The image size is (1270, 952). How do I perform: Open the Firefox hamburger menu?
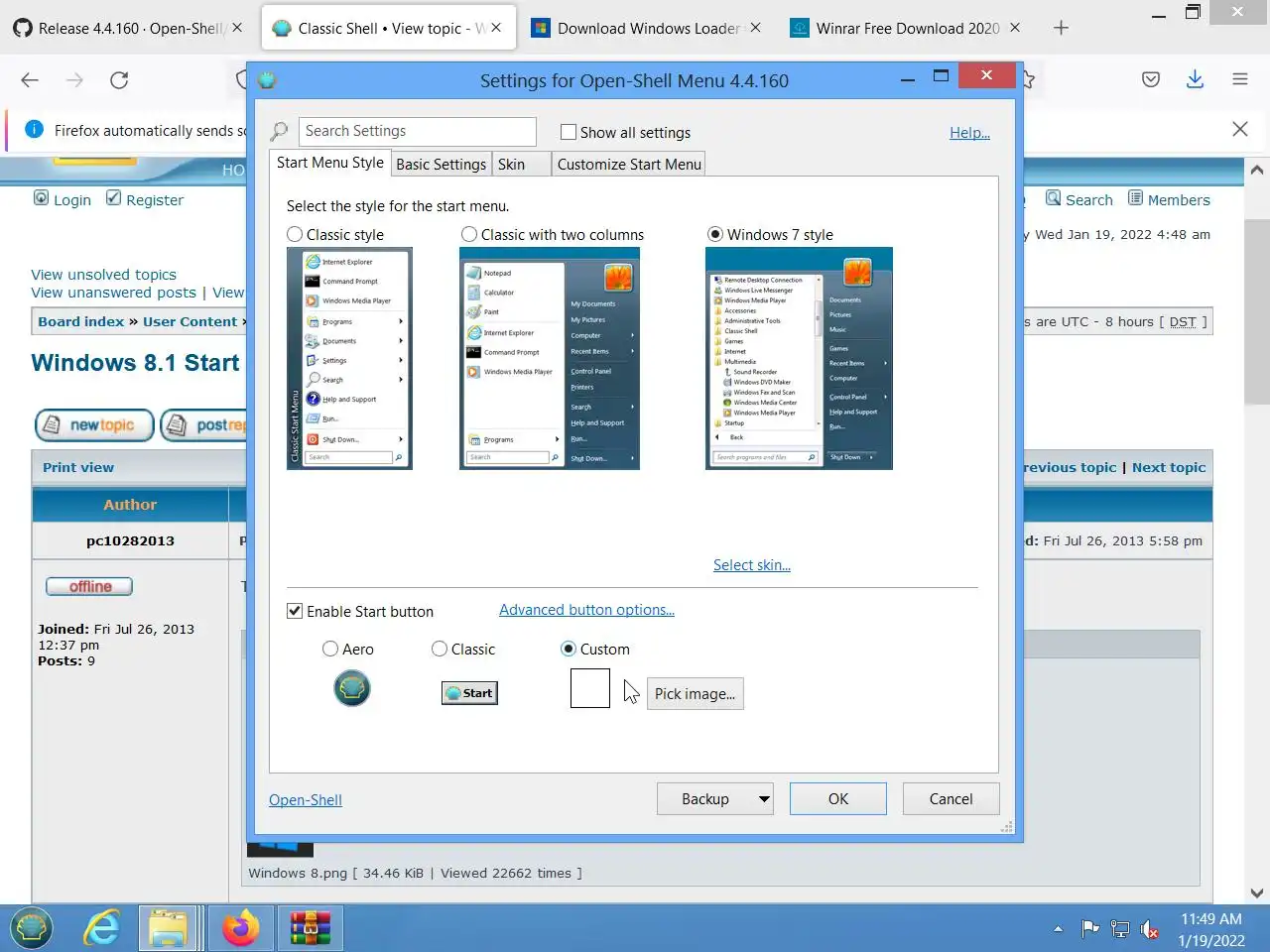click(1239, 79)
